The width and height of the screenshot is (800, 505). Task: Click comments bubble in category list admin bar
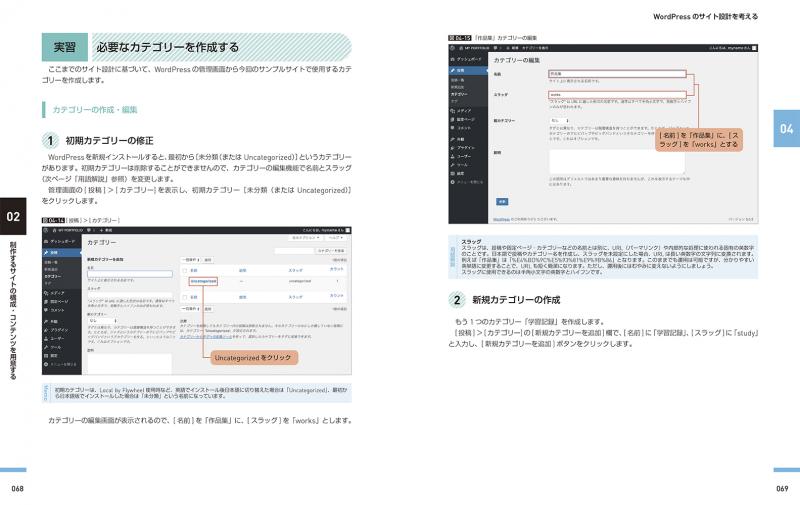(89, 230)
